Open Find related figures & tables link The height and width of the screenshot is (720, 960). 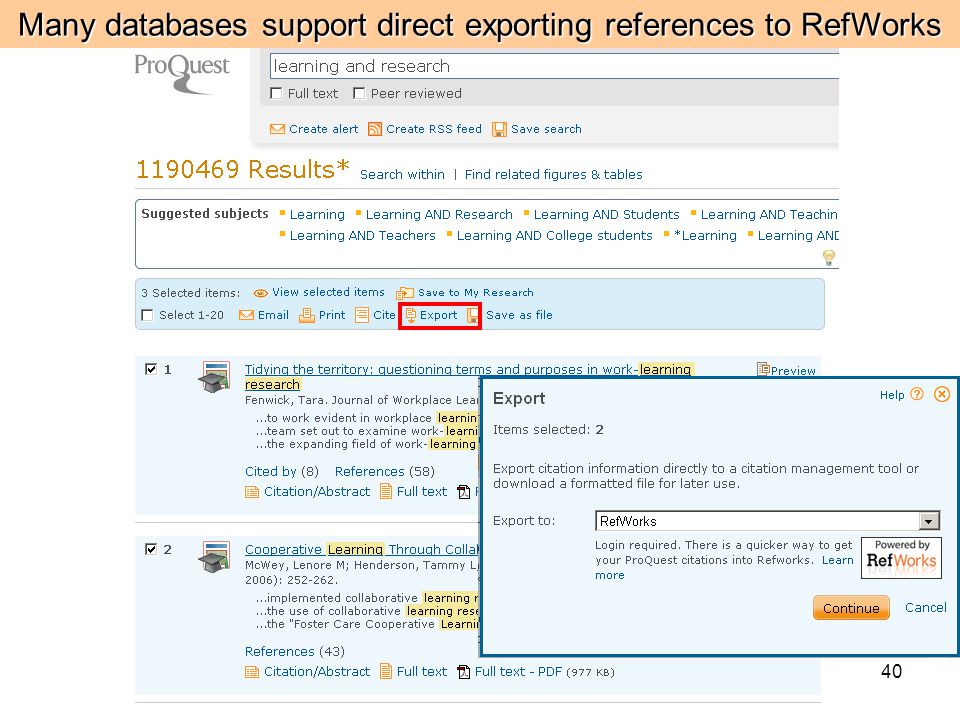click(x=553, y=174)
